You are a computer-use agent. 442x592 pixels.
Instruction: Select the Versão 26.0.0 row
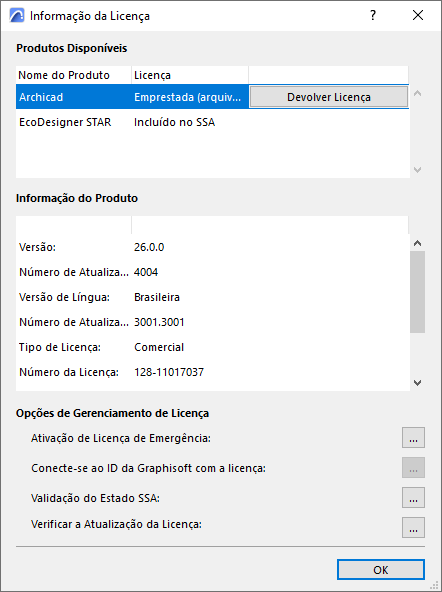tap(212, 247)
